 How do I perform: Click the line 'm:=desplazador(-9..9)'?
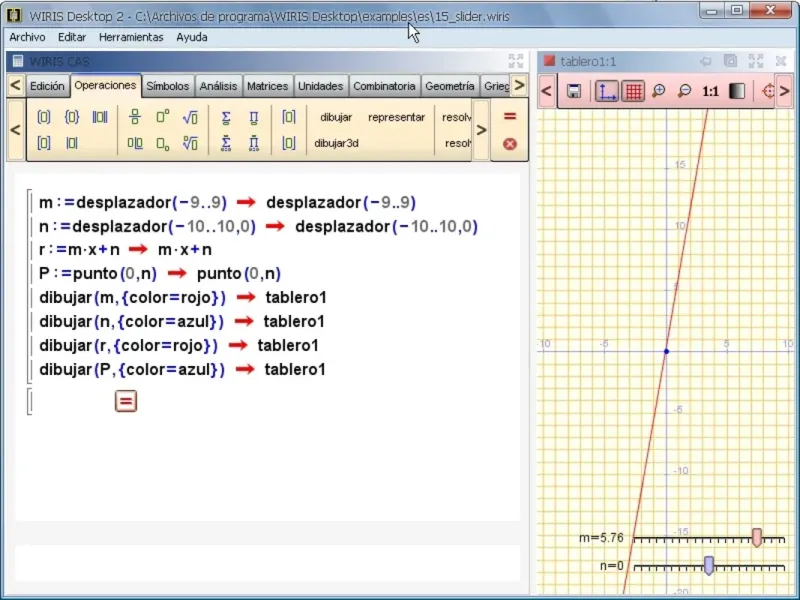coord(228,203)
